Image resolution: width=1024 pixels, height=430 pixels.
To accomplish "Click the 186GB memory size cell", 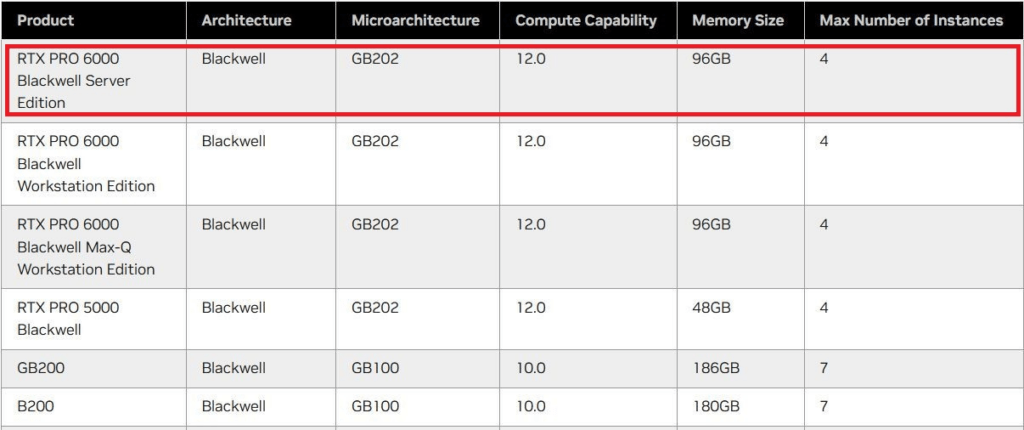I will click(x=716, y=368).
